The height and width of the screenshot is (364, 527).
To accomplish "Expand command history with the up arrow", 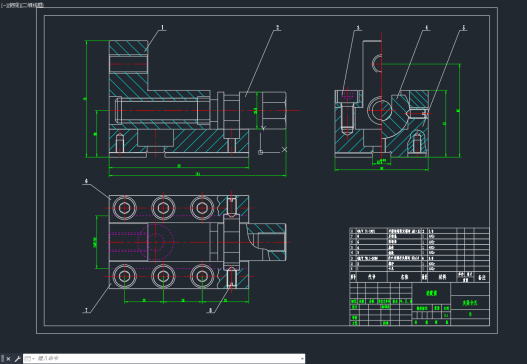I will coord(302,359).
